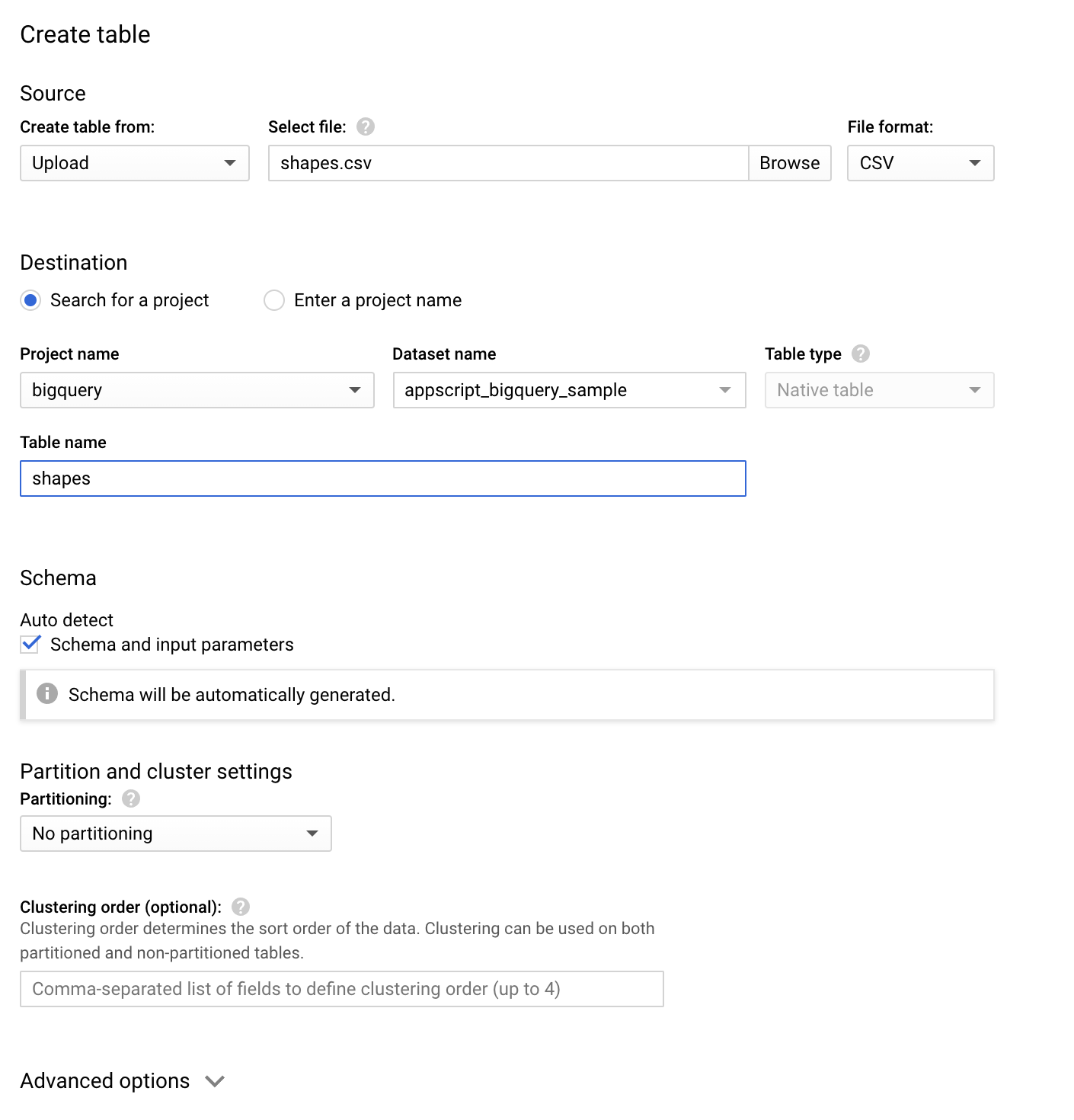Click the help icon next to Partitioning
The height and width of the screenshot is (1120, 1074).
pyautogui.click(x=130, y=799)
